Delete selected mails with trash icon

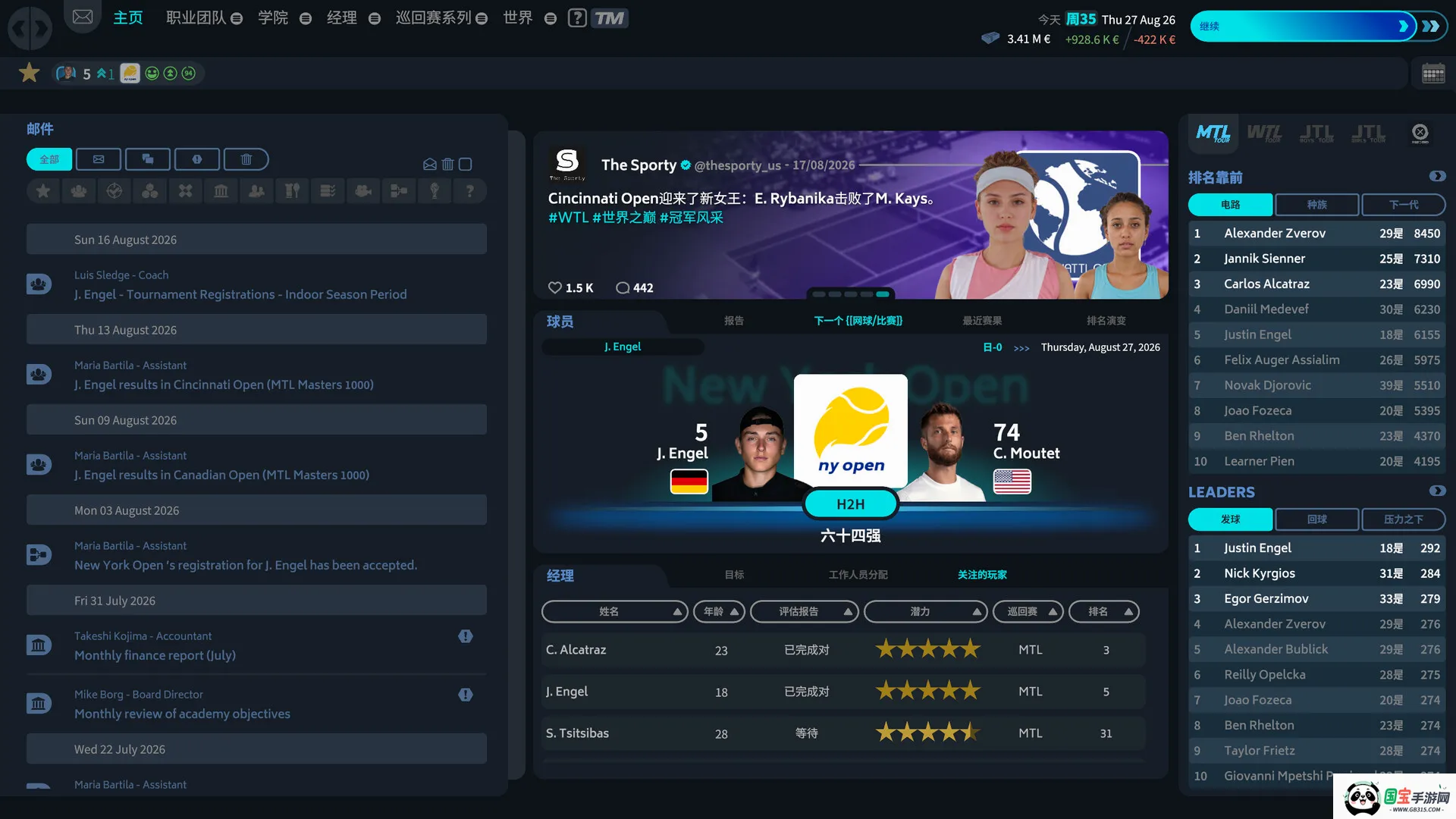pos(447,164)
